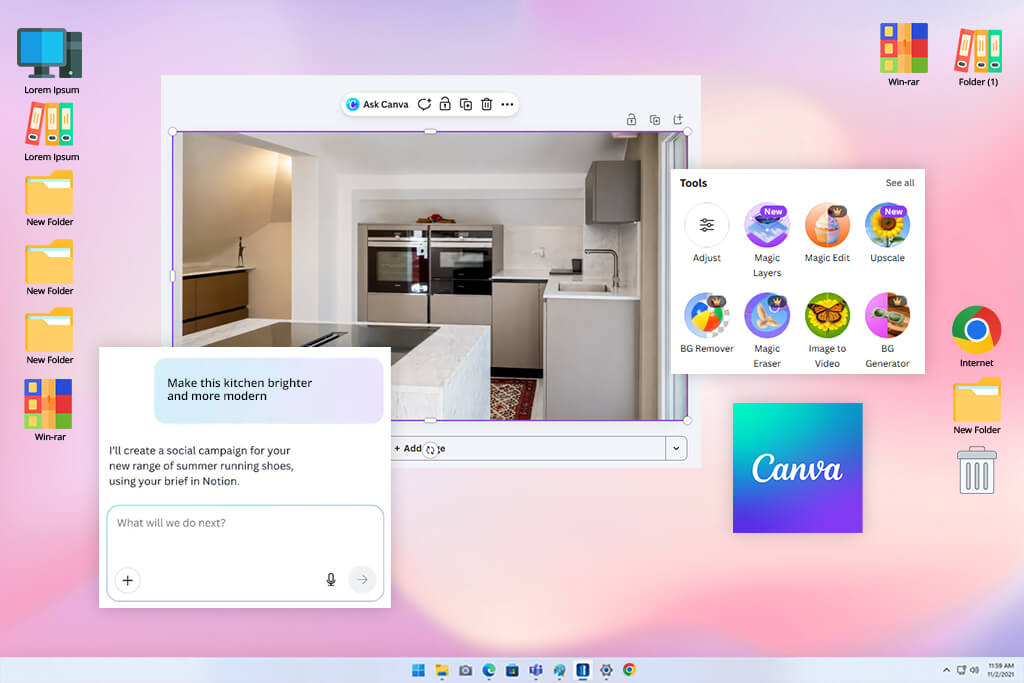
Task: Click the Add page button below the canvas
Action: point(528,449)
